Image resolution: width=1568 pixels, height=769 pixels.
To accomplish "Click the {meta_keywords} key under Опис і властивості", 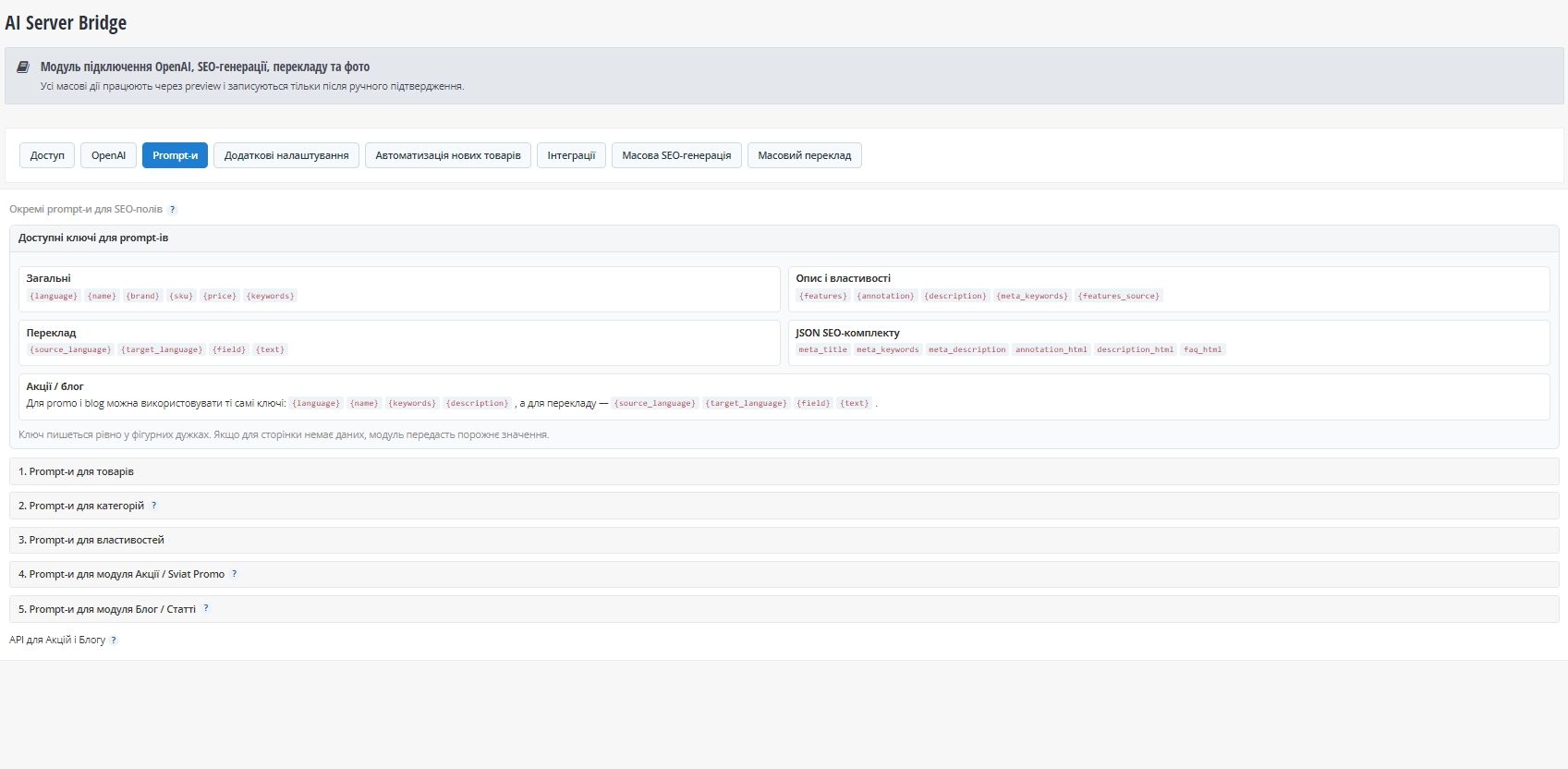I will tap(1032, 296).
